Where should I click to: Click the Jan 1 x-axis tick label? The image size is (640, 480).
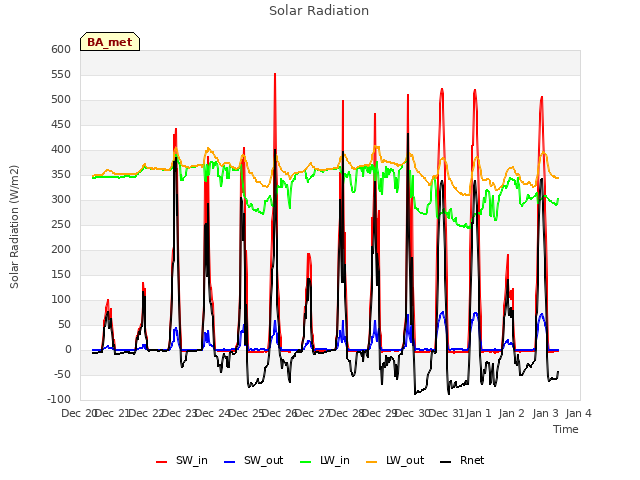[x=478, y=413]
